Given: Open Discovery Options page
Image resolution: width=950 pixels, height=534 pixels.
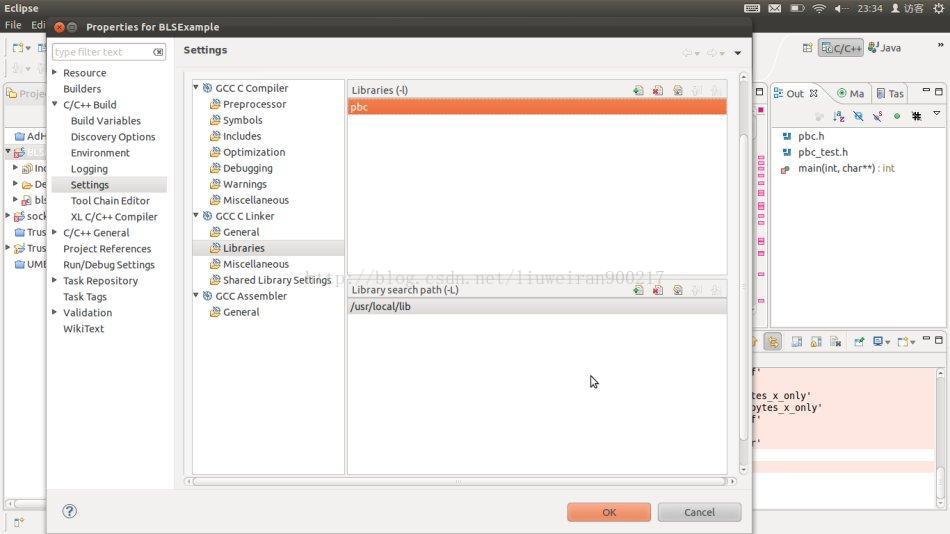Looking at the screenshot, I should (x=113, y=137).
